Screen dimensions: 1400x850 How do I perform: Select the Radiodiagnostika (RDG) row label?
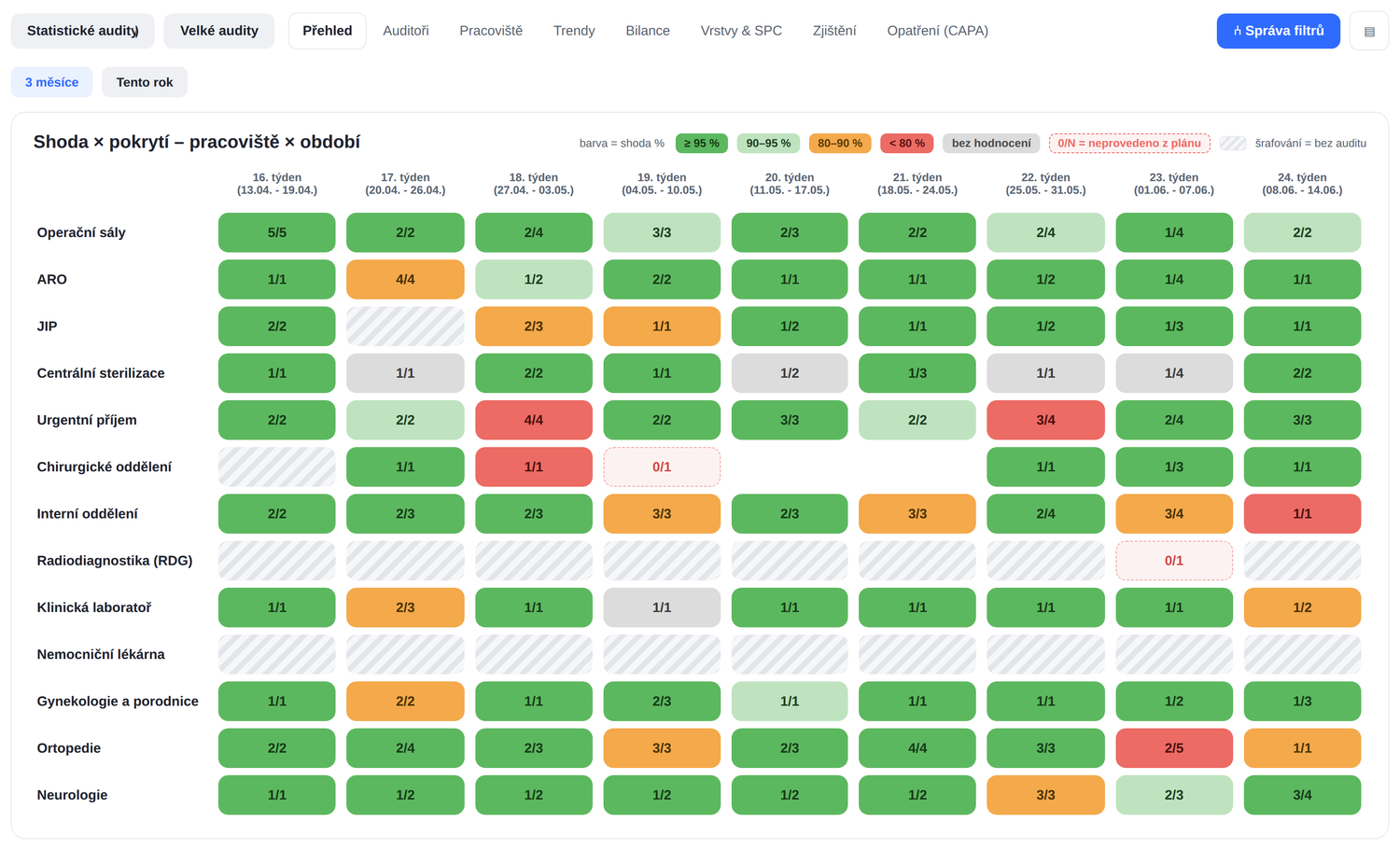[115, 561]
